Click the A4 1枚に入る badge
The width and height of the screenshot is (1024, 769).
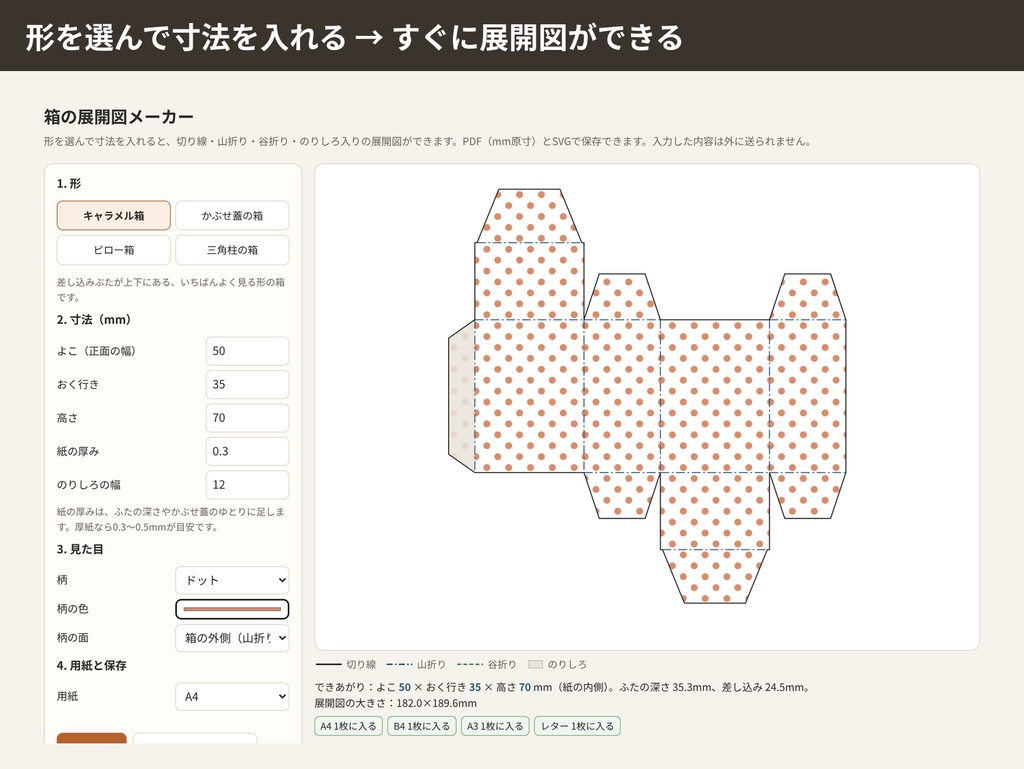point(348,726)
